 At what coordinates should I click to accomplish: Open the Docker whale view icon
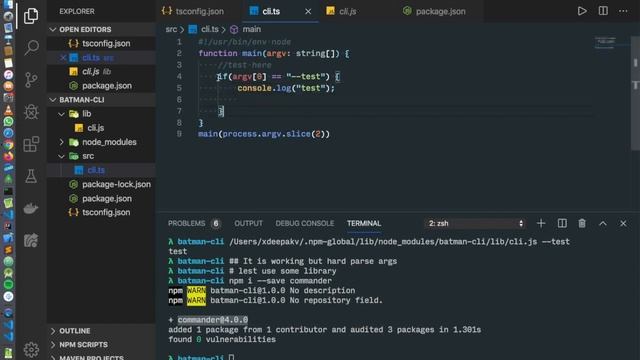click(31, 209)
